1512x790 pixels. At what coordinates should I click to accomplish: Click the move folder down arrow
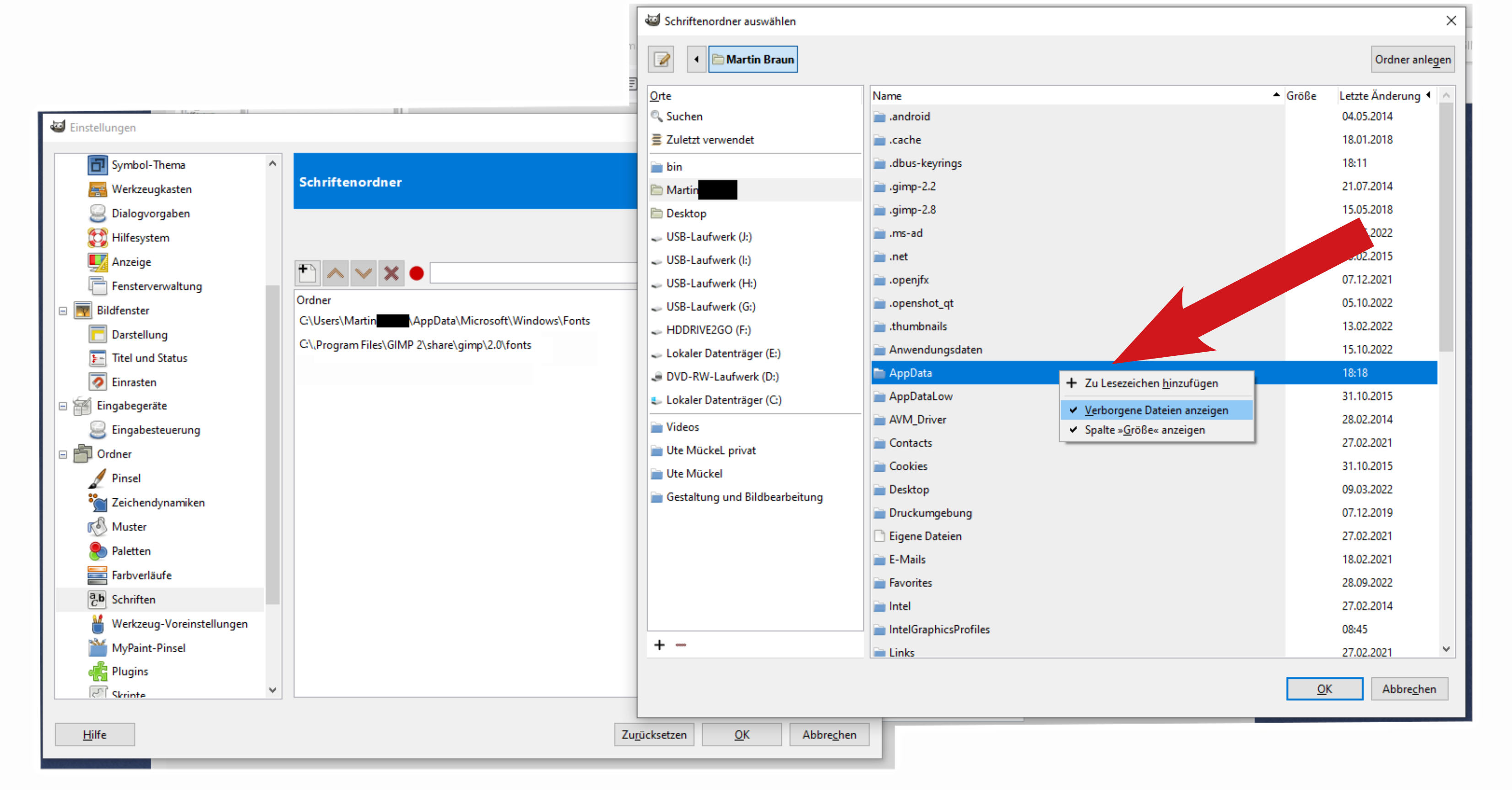point(363,273)
